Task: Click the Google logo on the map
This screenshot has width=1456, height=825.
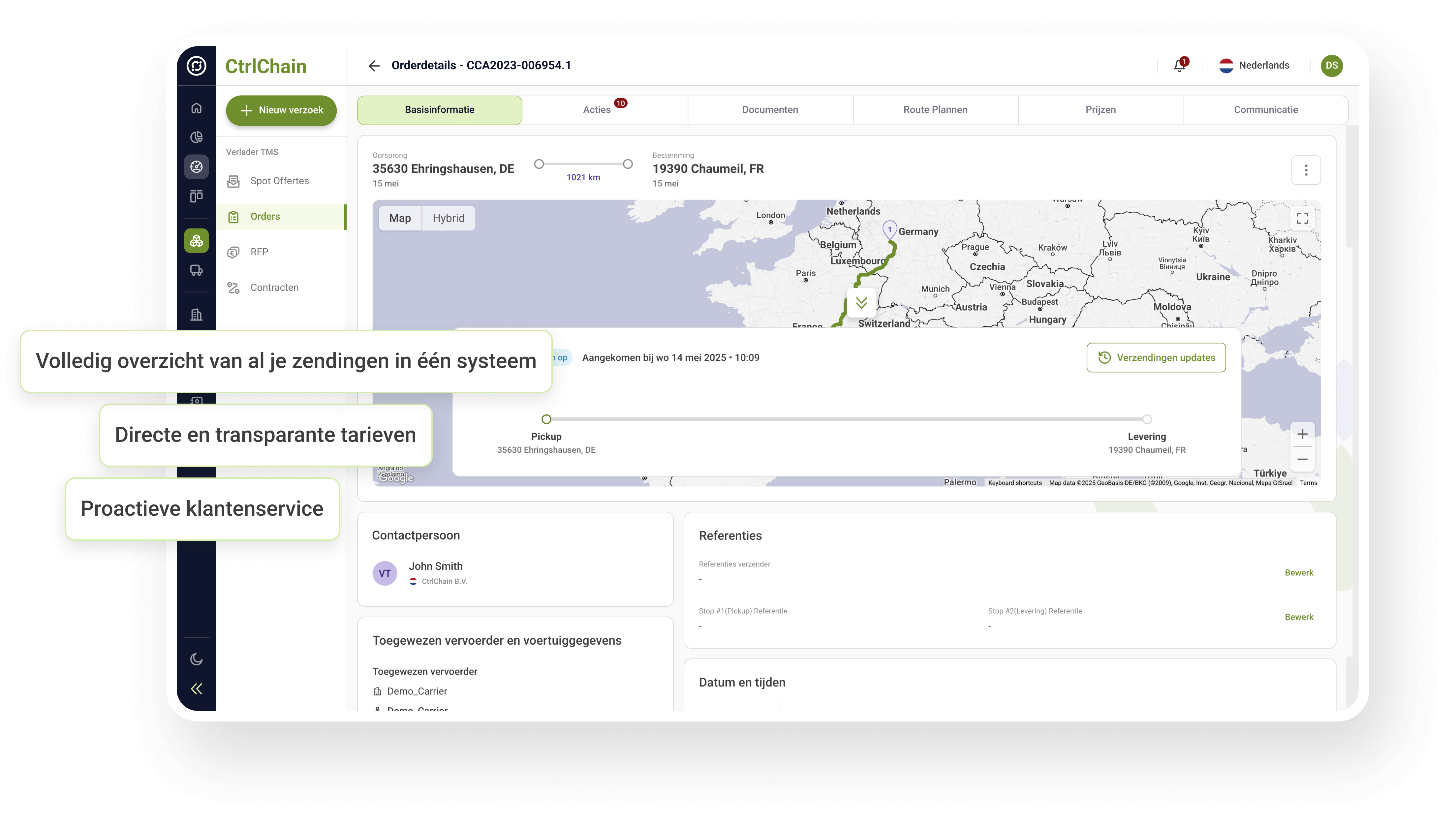Action: tap(396, 478)
